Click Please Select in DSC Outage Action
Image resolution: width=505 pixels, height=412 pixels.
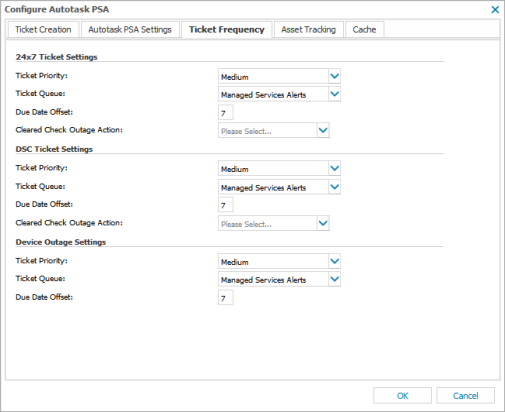point(246,224)
